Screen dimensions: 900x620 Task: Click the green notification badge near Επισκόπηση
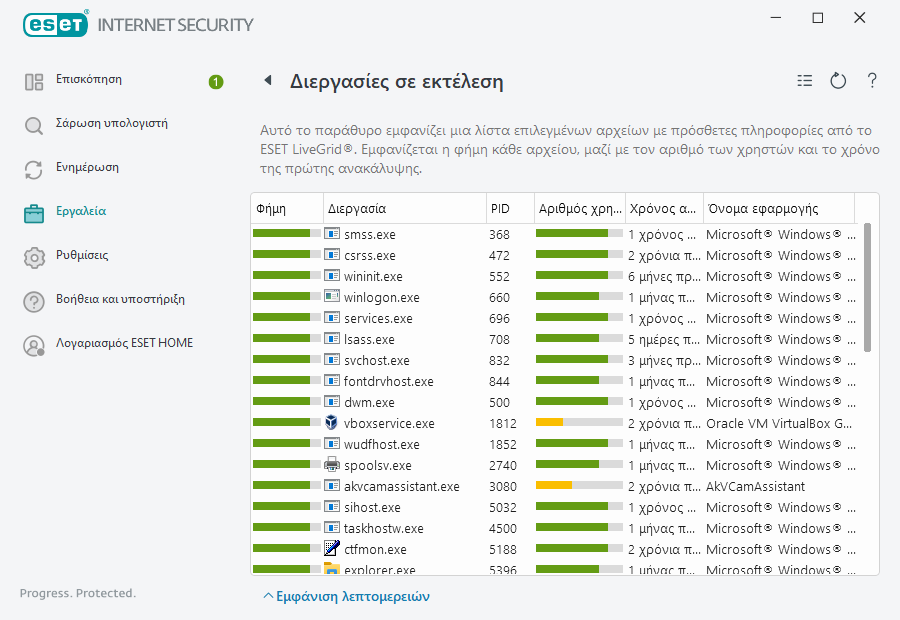click(216, 82)
